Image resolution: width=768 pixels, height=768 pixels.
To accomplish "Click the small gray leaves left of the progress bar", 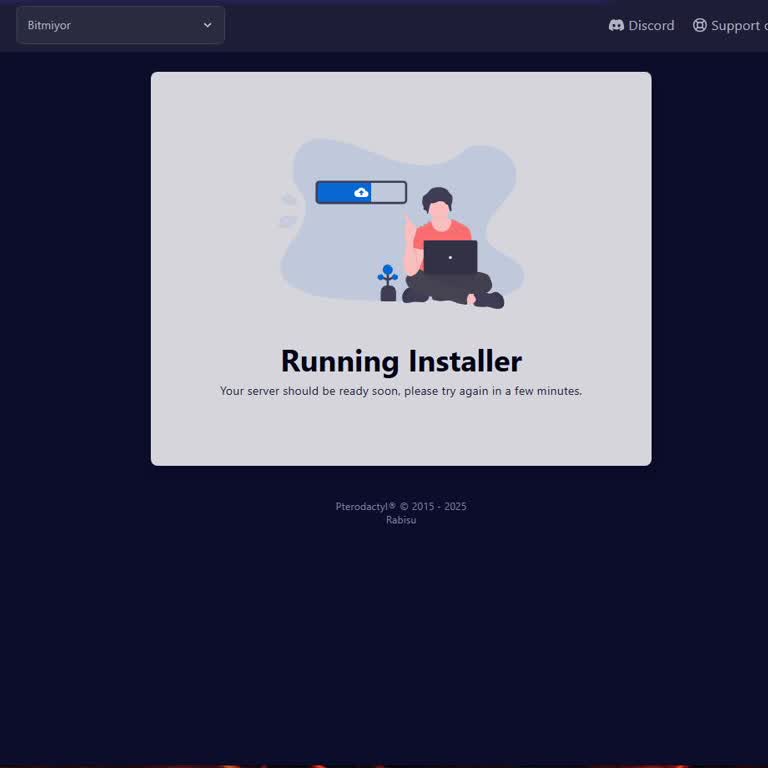I will click(x=288, y=210).
